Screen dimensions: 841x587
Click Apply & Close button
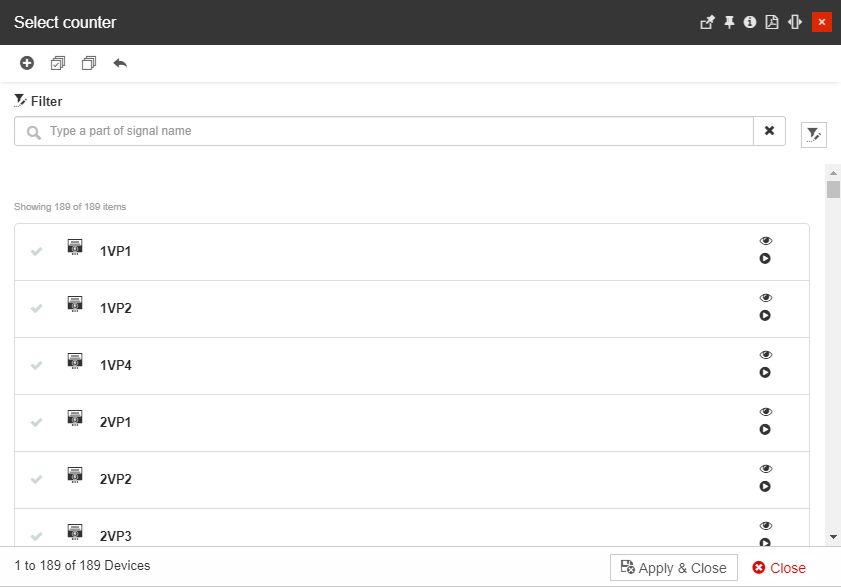tap(674, 567)
